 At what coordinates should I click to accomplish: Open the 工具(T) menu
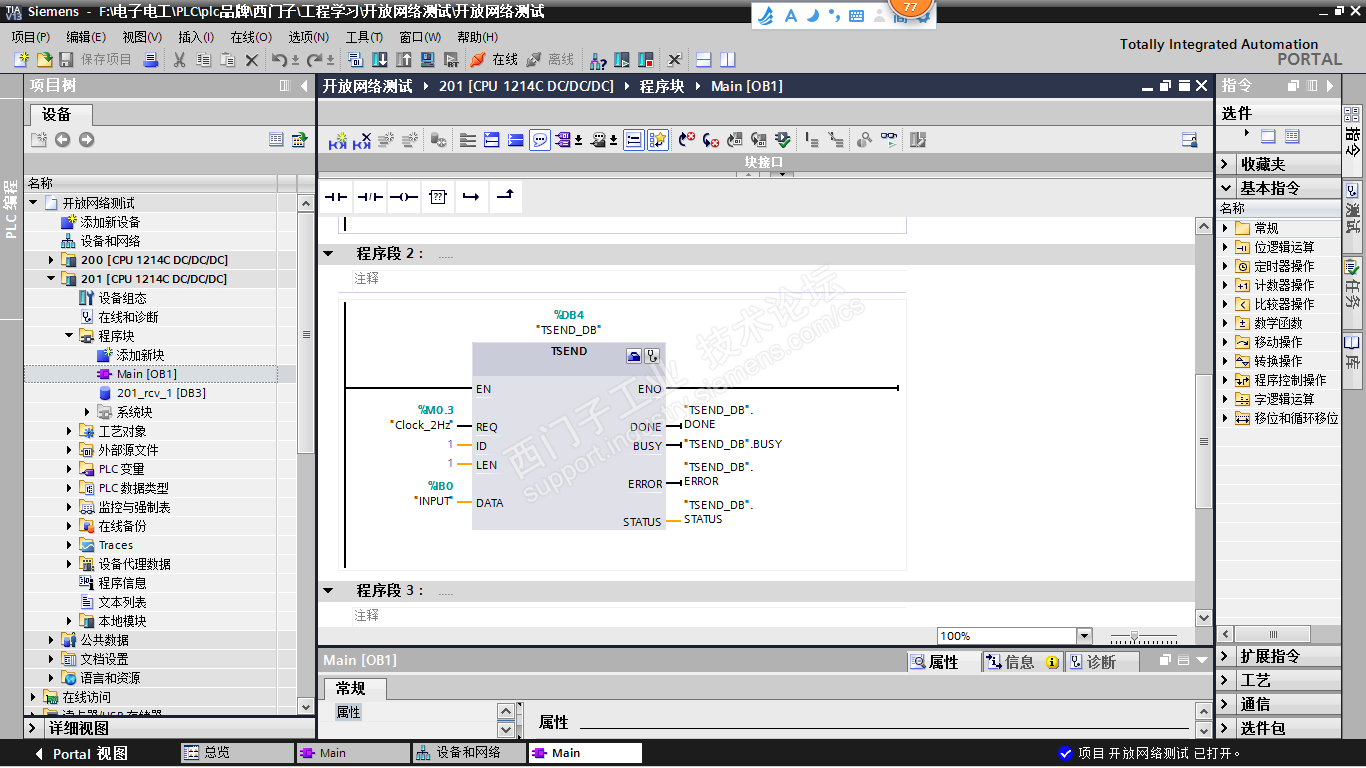pos(364,37)
